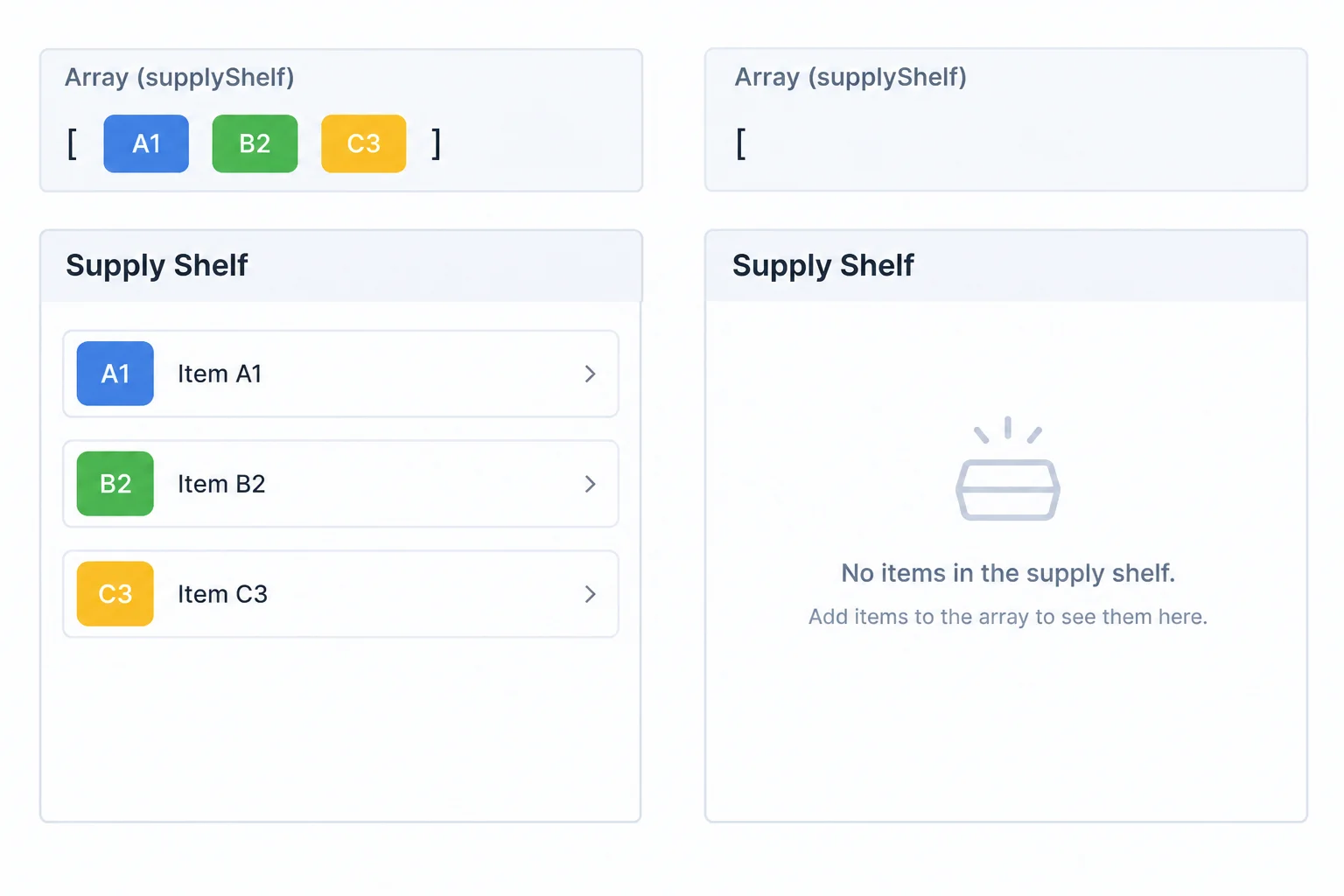Click the blue A1 badge in Item A1 row
The image size is (1344, 896).
pos(115,374)
